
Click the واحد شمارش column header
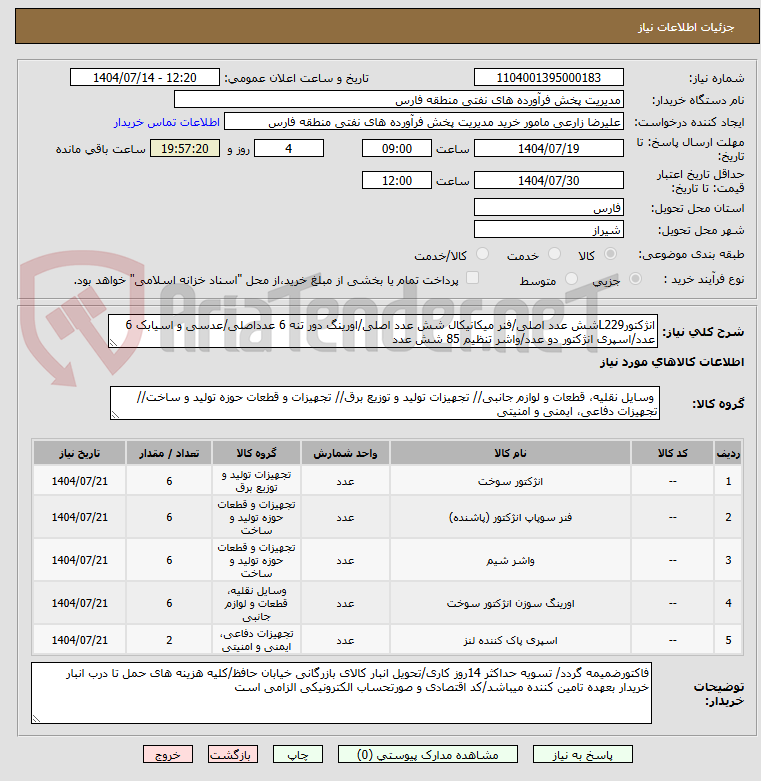pyautogui.click(x=345, y=453)
